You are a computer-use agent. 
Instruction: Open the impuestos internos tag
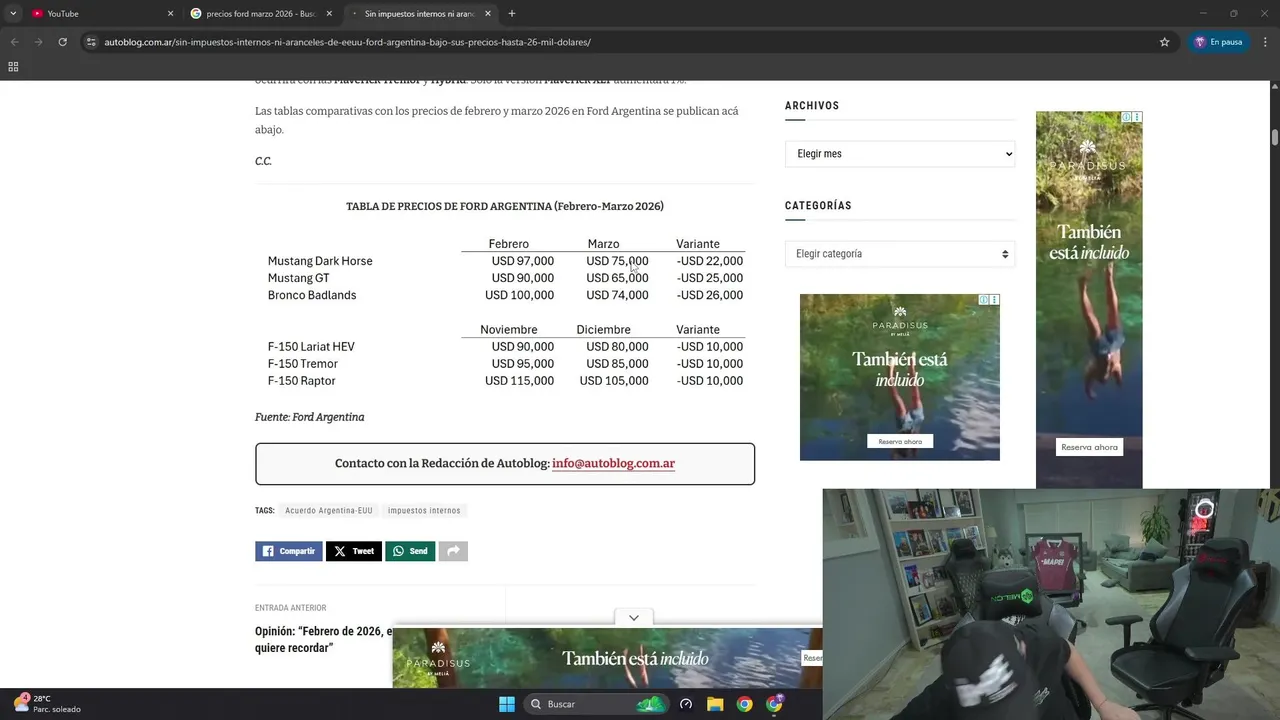pyautogui.click(x=424, y=511)
